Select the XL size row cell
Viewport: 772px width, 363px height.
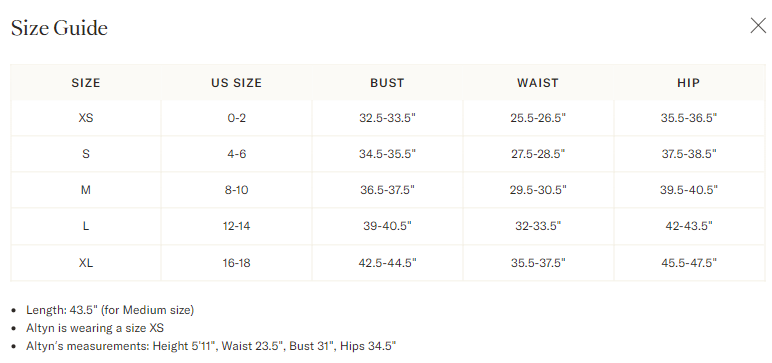click(86, 263)
